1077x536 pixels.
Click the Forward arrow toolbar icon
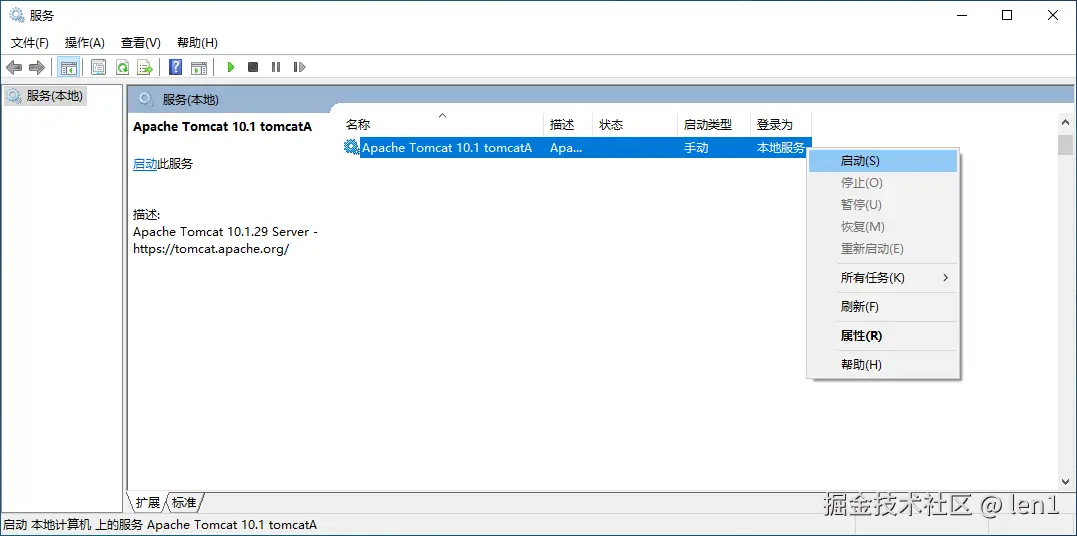click(37, 67)
